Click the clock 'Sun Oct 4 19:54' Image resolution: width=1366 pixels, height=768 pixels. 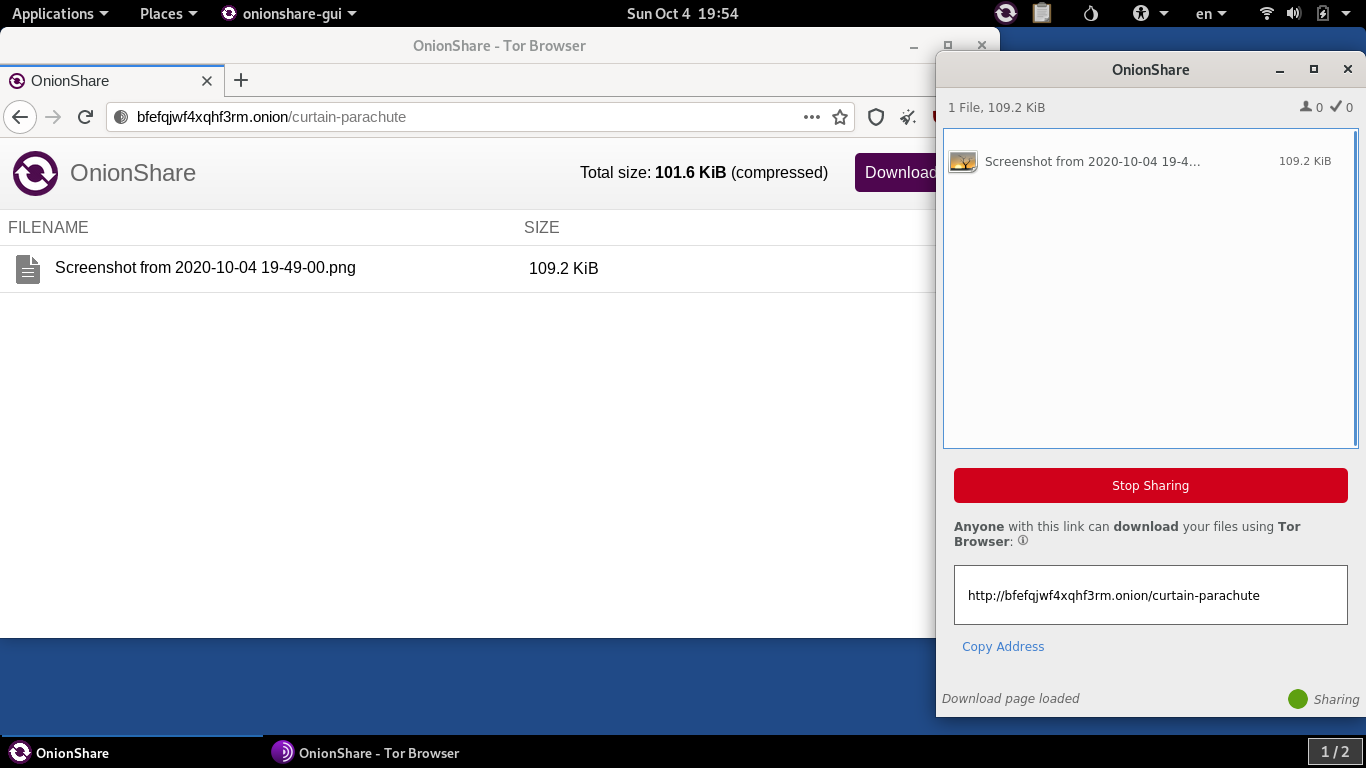(682, 13)
